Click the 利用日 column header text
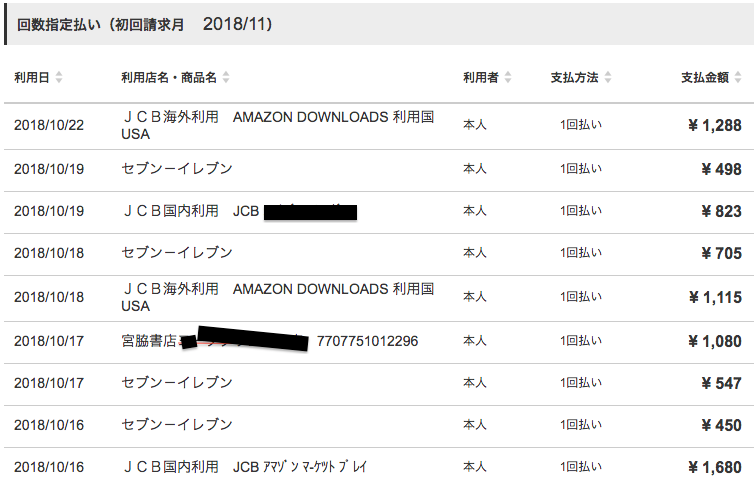754x481 pixels. click(32, 77)
